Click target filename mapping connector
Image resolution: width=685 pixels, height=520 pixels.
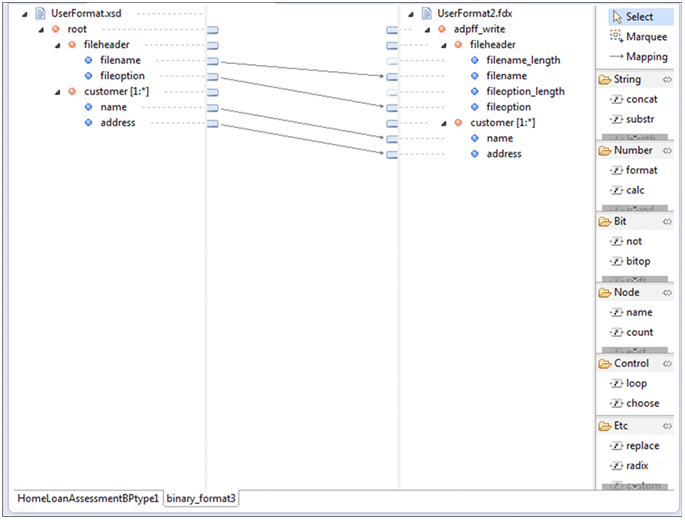click(392, 77)
